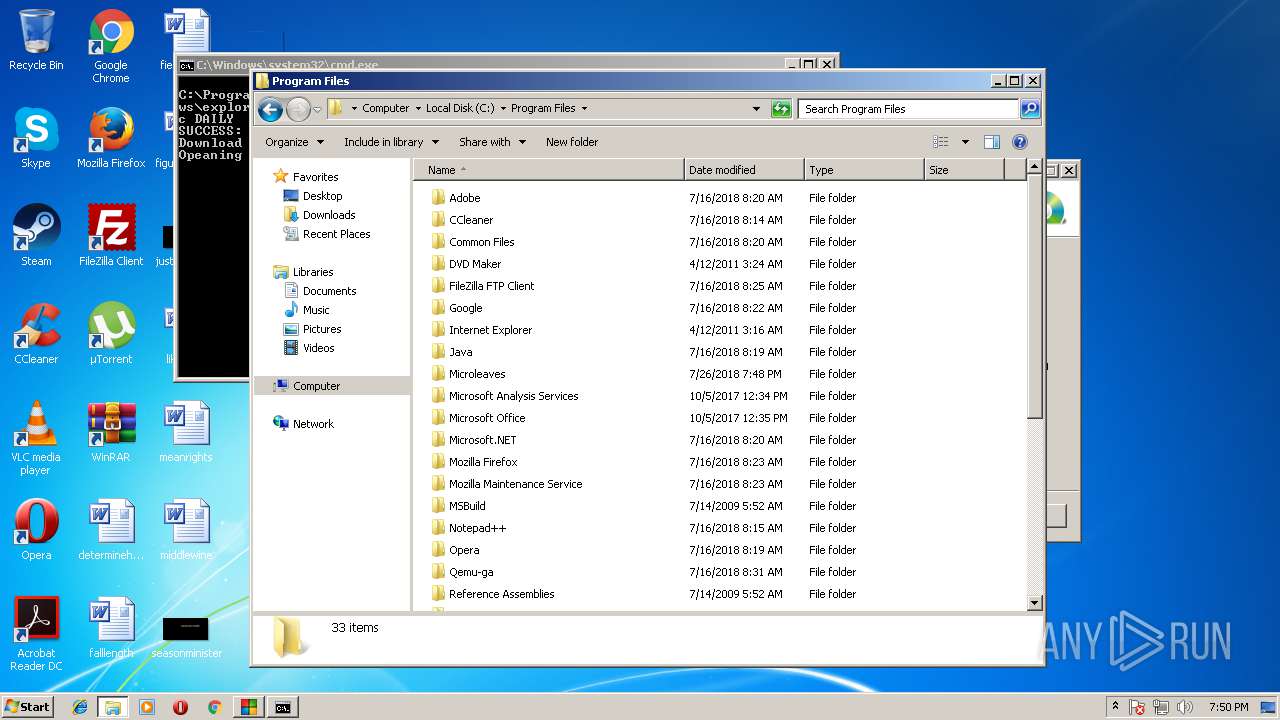The image size is (1280, 720).
Task: Select the Qemu-ga folder
Action: 471,572
